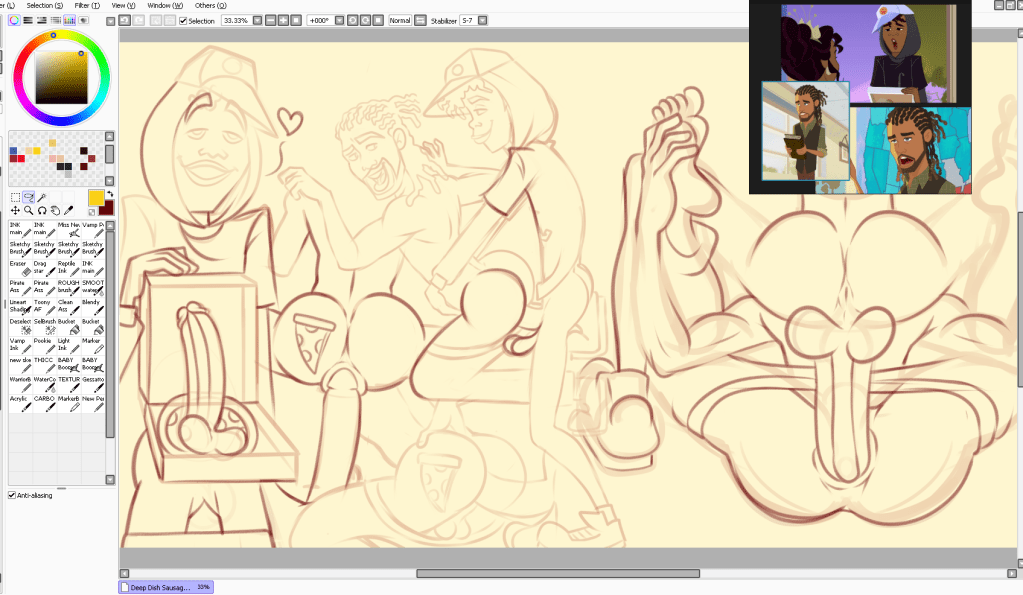Swap foreground and background colors
Image resolution: width=1023 pixels, height=595 pixels.
coord(110,194)
